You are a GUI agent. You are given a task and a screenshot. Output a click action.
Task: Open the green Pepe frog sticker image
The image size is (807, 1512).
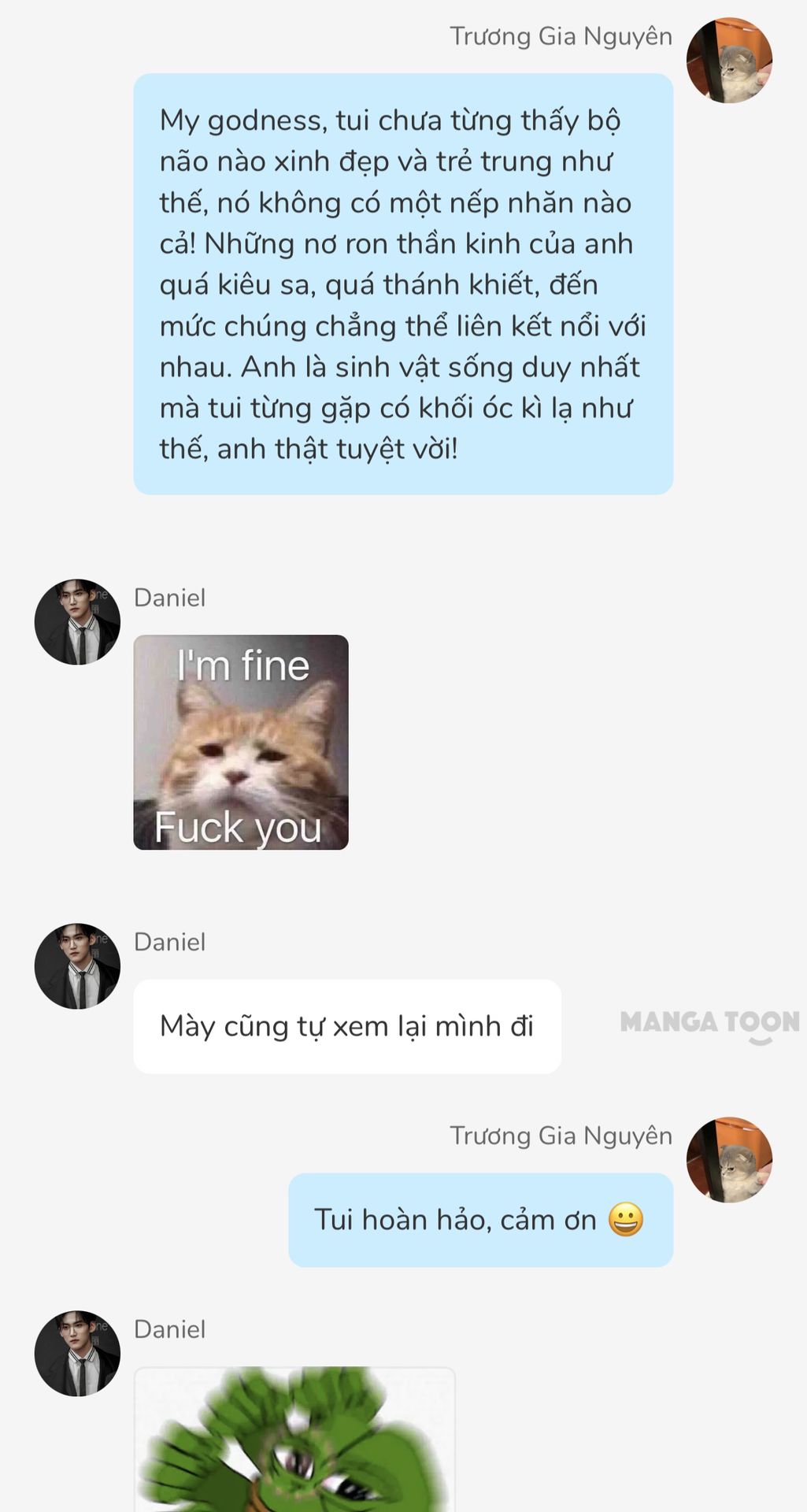(294, 1440)
